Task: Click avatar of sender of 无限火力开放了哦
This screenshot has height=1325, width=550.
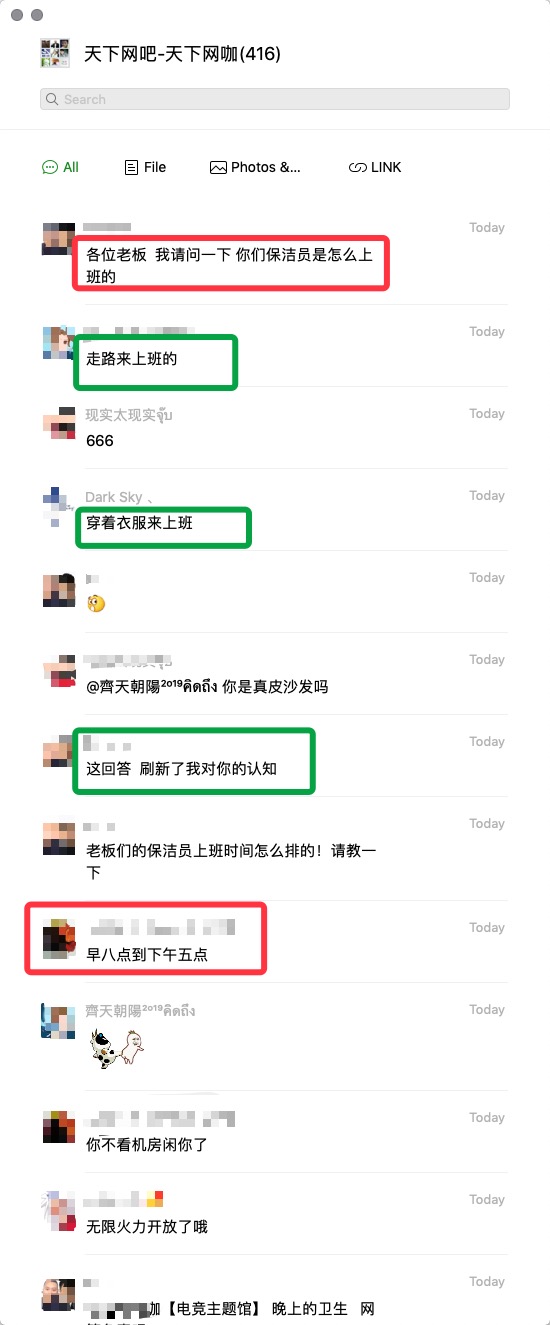Action: (59, 1210)
